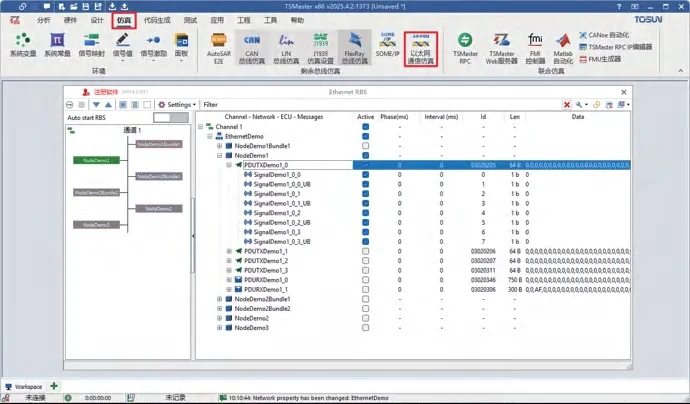Open the 系统变量 system variables tool
The image size is (690, 404).
(x=22, y=45)
